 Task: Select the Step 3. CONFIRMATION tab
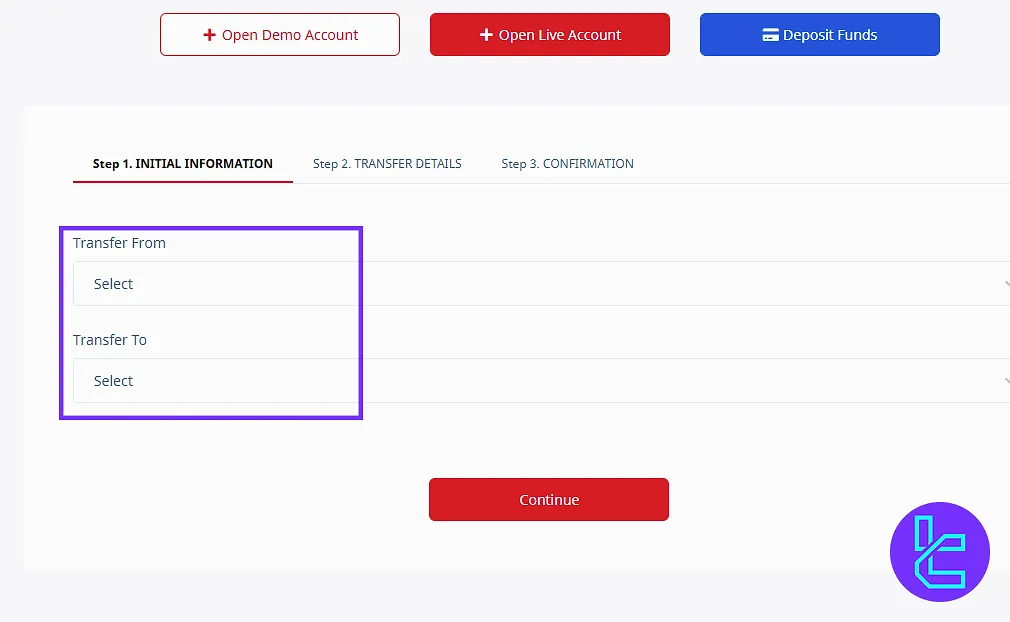(567, 164)
